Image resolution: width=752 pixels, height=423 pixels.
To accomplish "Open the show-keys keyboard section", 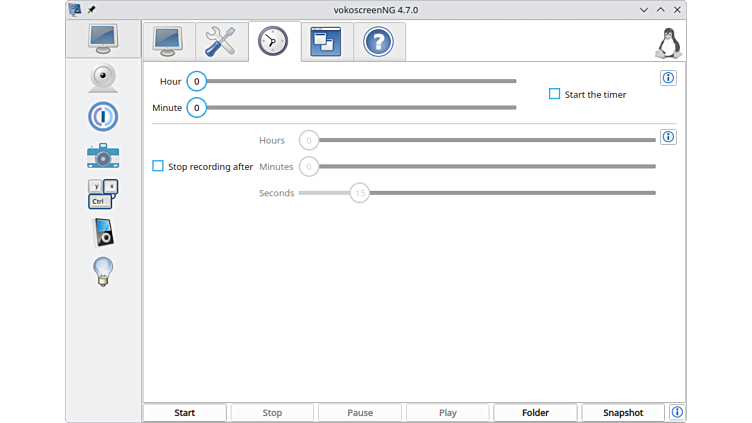I will (103, 194).
